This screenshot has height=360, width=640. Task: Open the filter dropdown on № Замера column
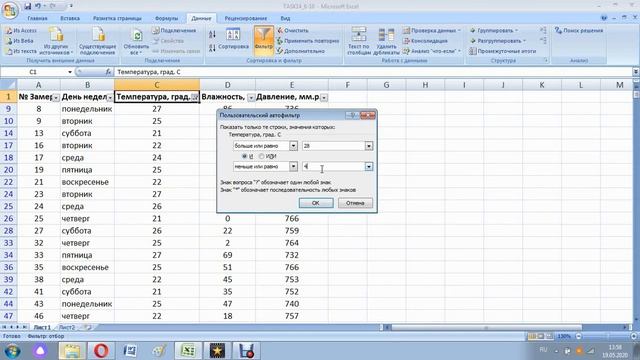[x=56, y=98]
